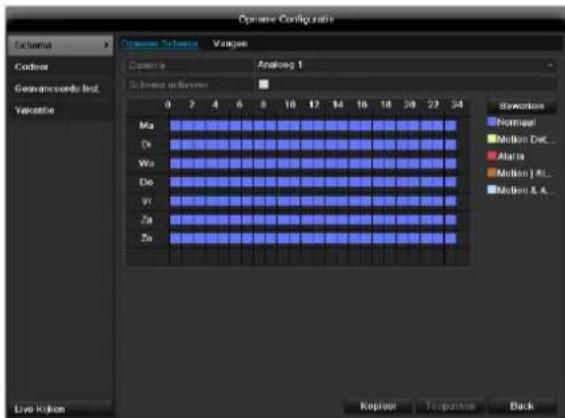Click the Do schedule row bar
Screen dimensions: 565x418
click(x=313, y=182)
